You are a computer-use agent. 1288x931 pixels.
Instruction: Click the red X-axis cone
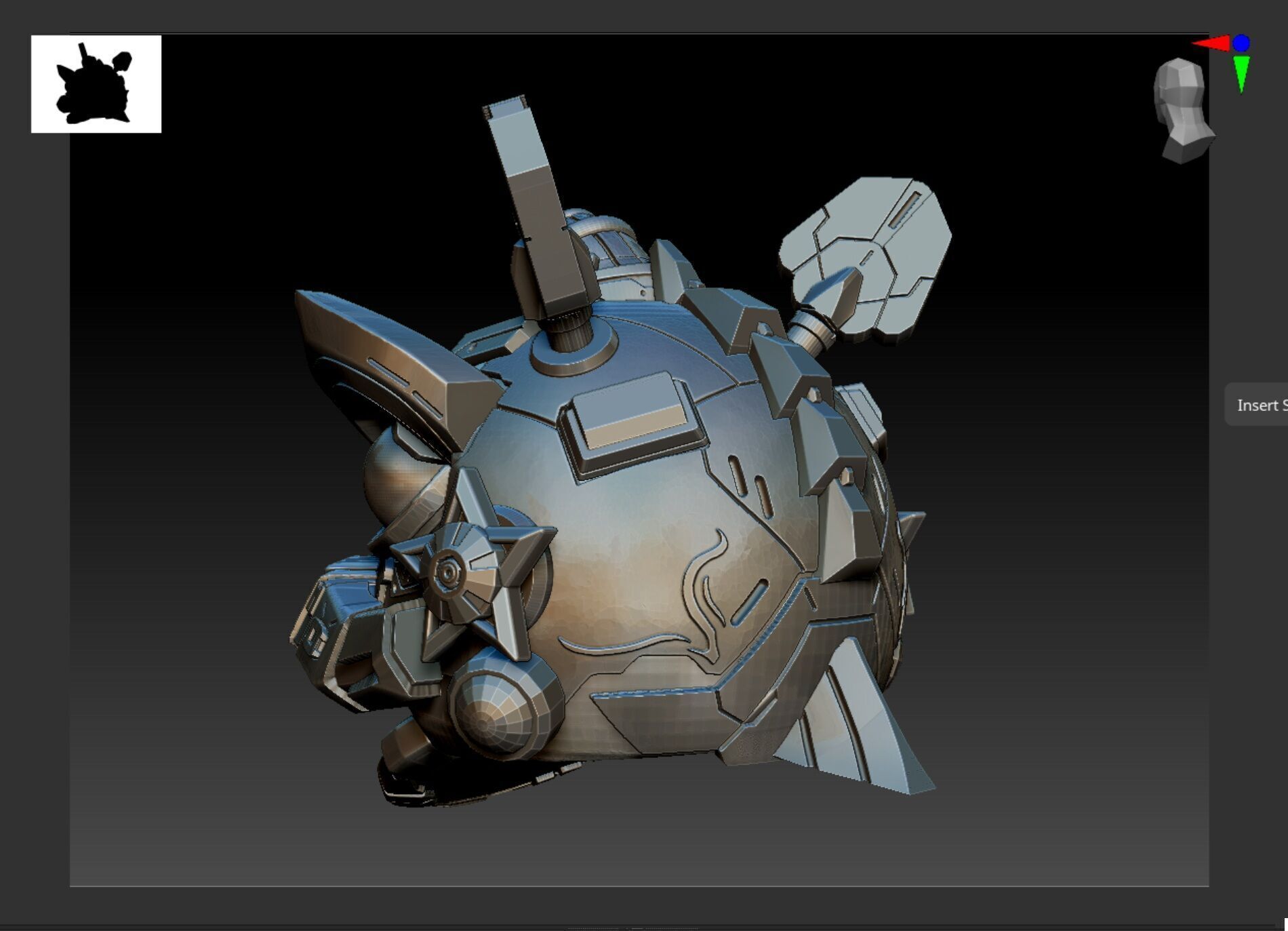[1211, 43]
